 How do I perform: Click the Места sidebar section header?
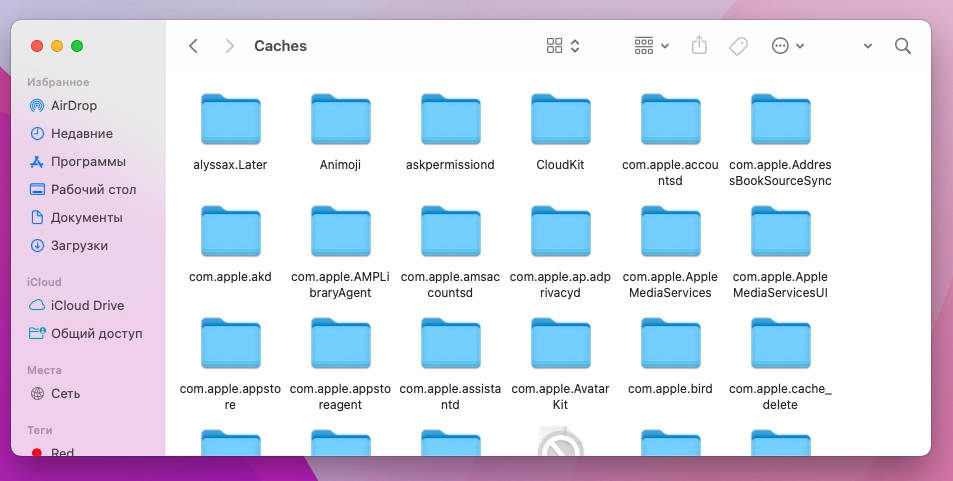point(44,370)
